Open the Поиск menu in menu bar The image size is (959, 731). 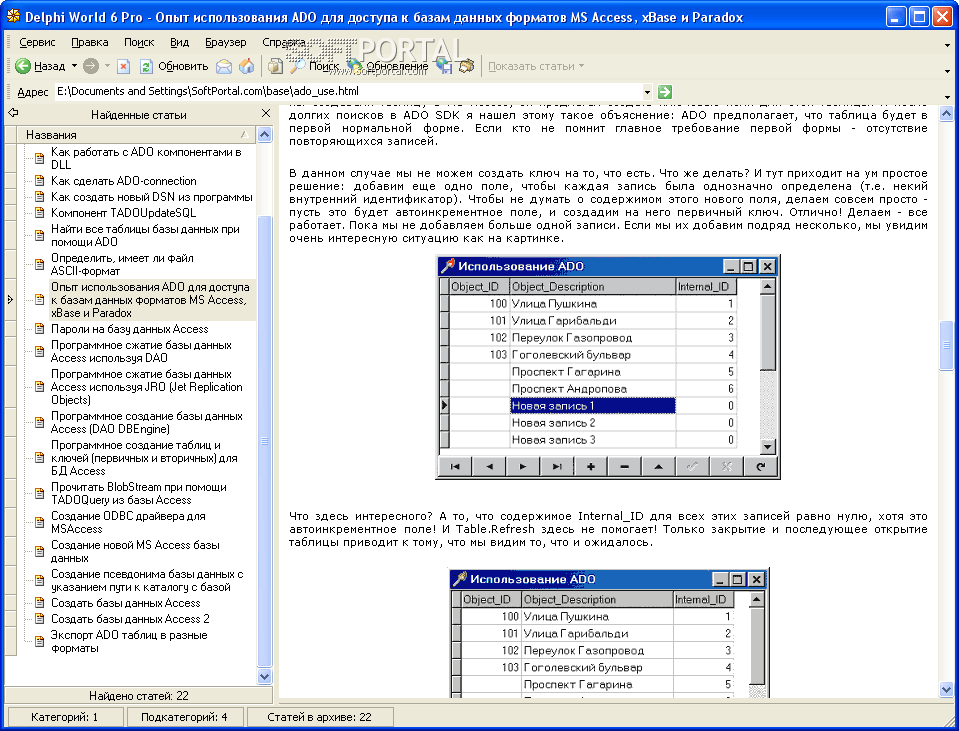[139, 42]
